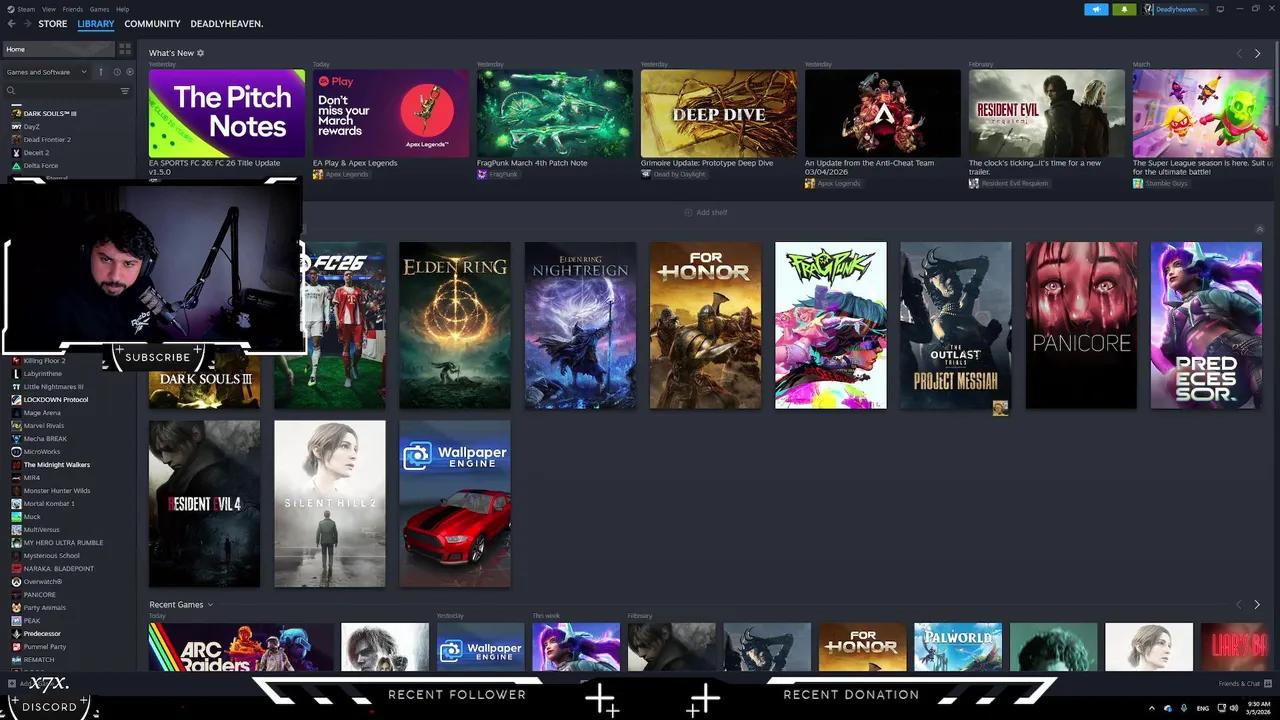Open the Games menu
This screenshot has width=1280, height=720.
99,9
